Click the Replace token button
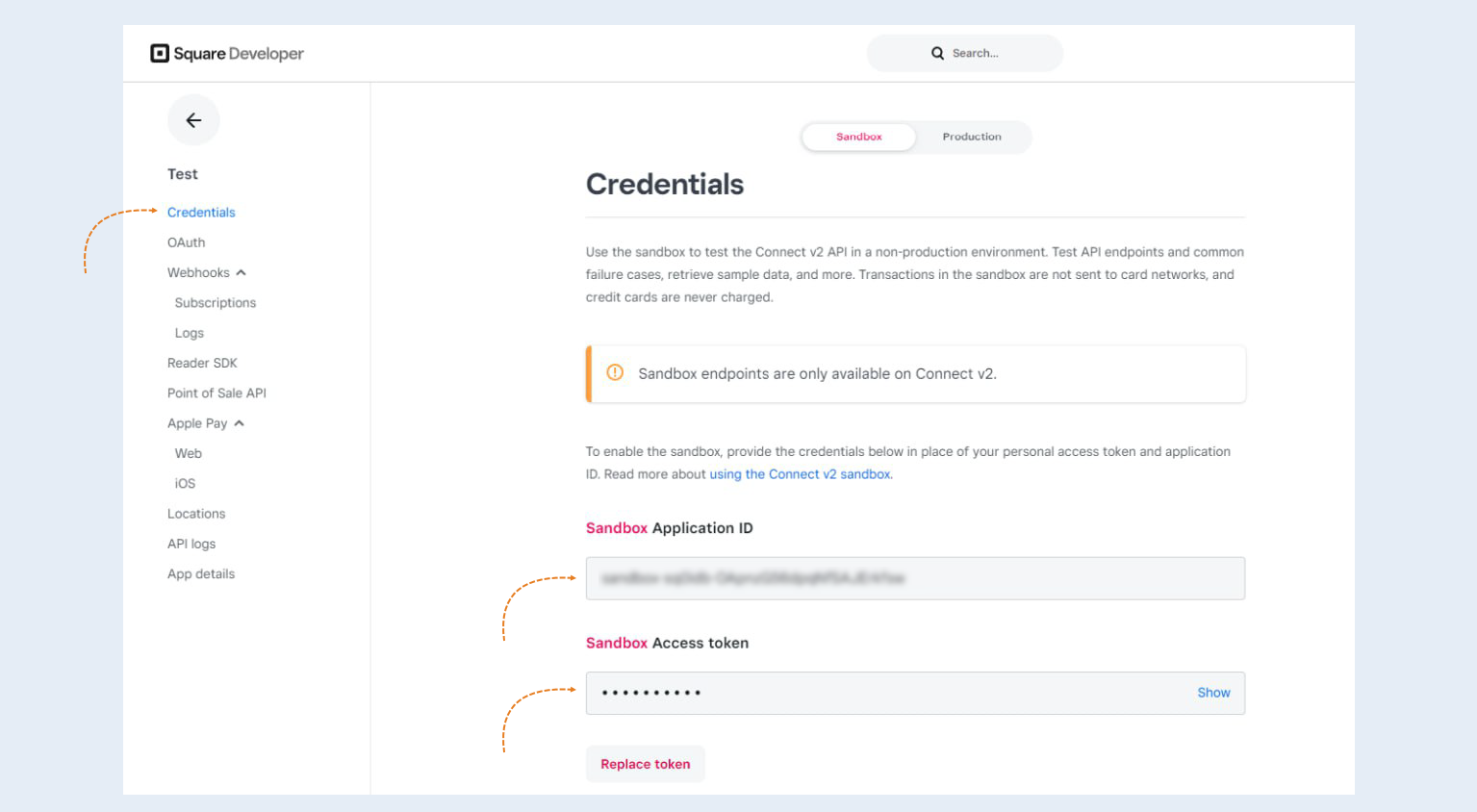The image size is (1477, 812). click(646, 764)
